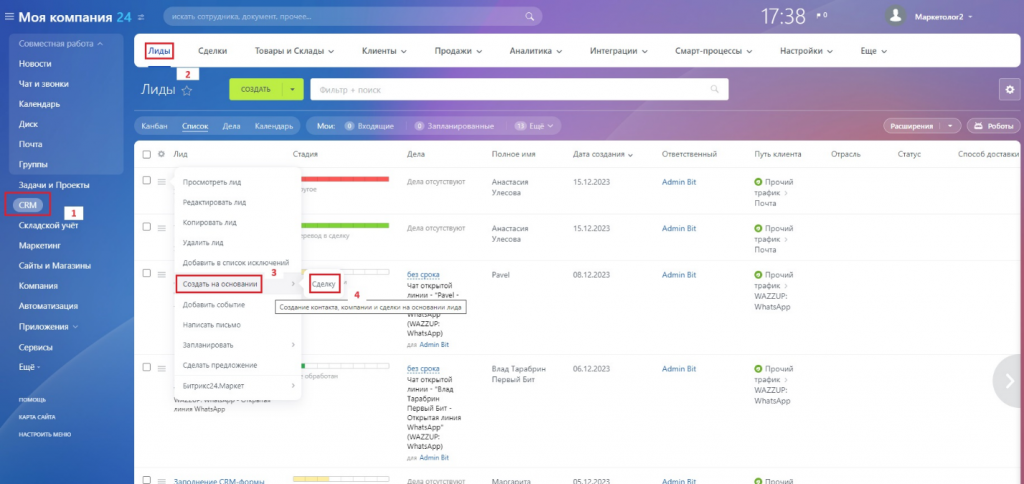Select Сделку in the submenu
Image resolution: width=1024 pixels, height=484 pixels.
324,284
